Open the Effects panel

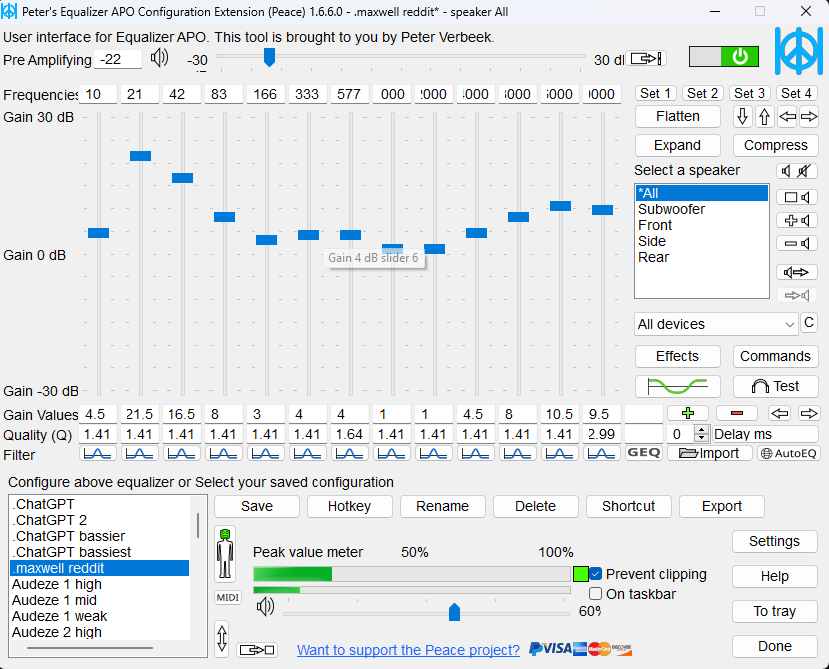tap(677, 356)
